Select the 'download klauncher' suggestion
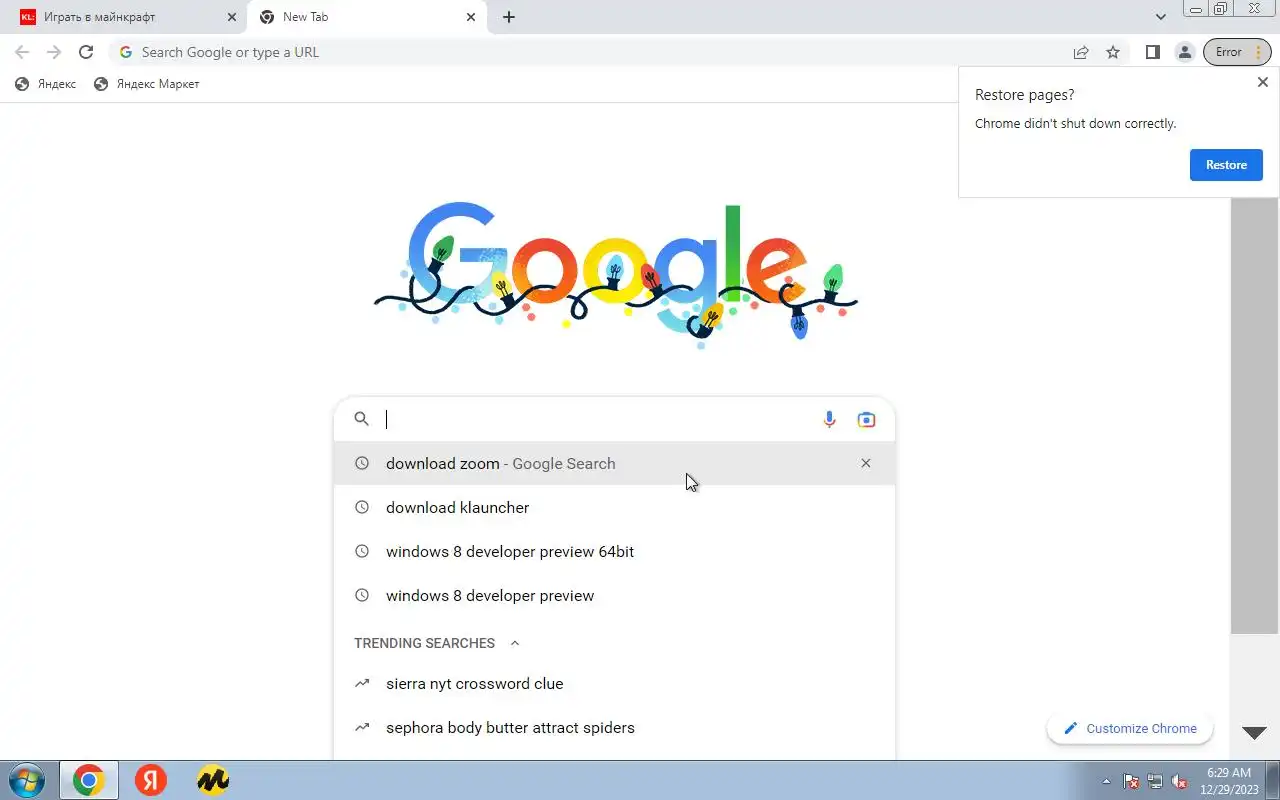The height and width of the screenshot is (800, 1280). click(x=614, y=507)
